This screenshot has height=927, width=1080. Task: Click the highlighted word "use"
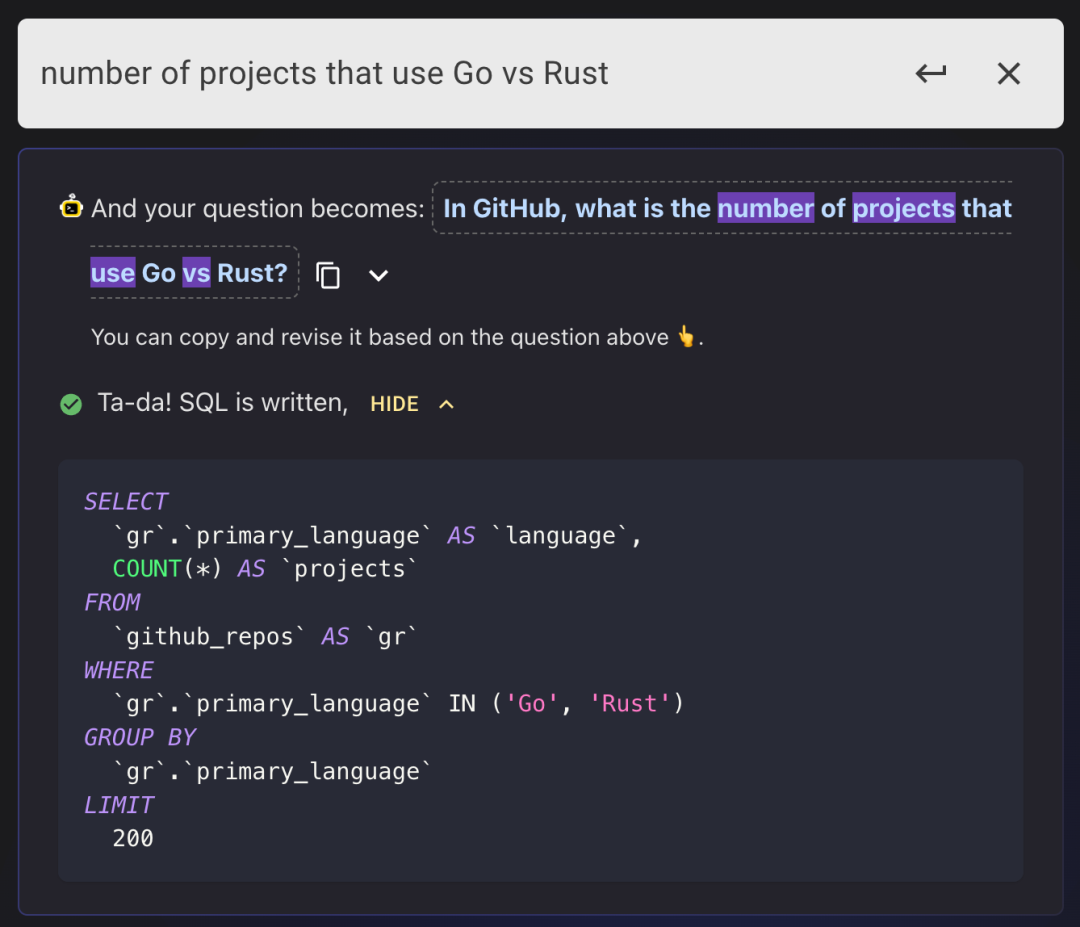(x=113, y=273)
